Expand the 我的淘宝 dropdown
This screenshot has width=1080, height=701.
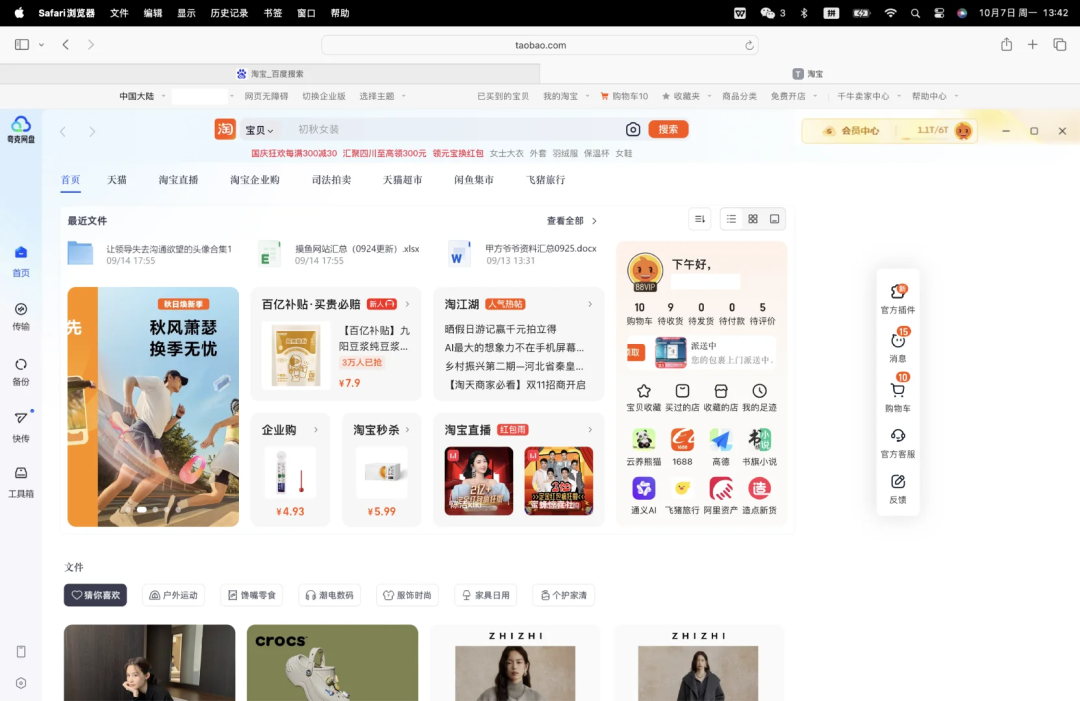pyautogui.click(x=565, y=96)
